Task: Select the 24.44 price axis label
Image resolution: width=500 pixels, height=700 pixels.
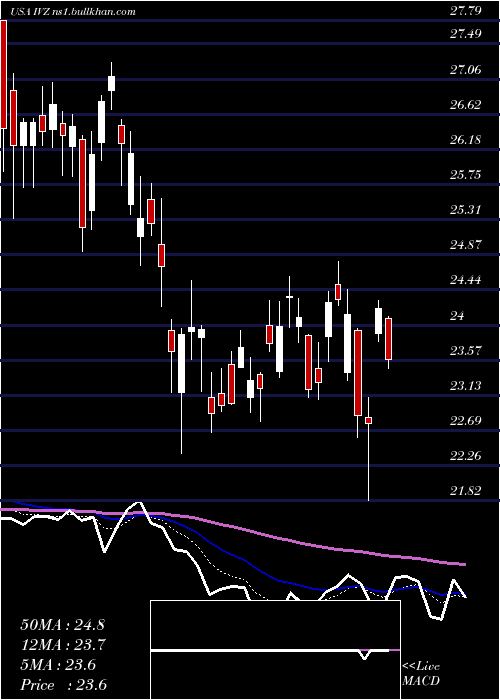Action: coord(466,280)
